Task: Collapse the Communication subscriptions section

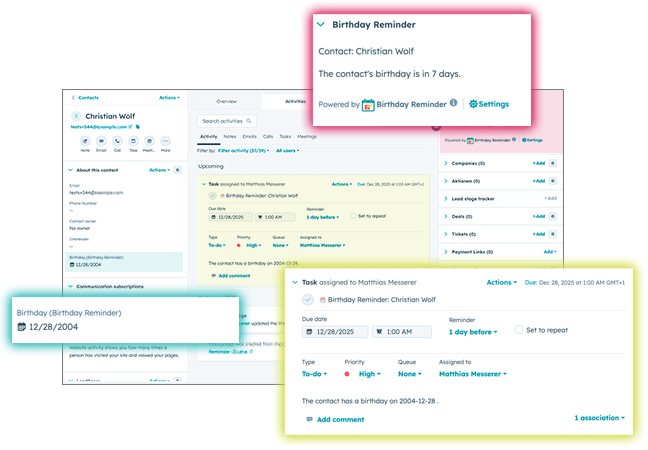Action: [x=70, y=286]
